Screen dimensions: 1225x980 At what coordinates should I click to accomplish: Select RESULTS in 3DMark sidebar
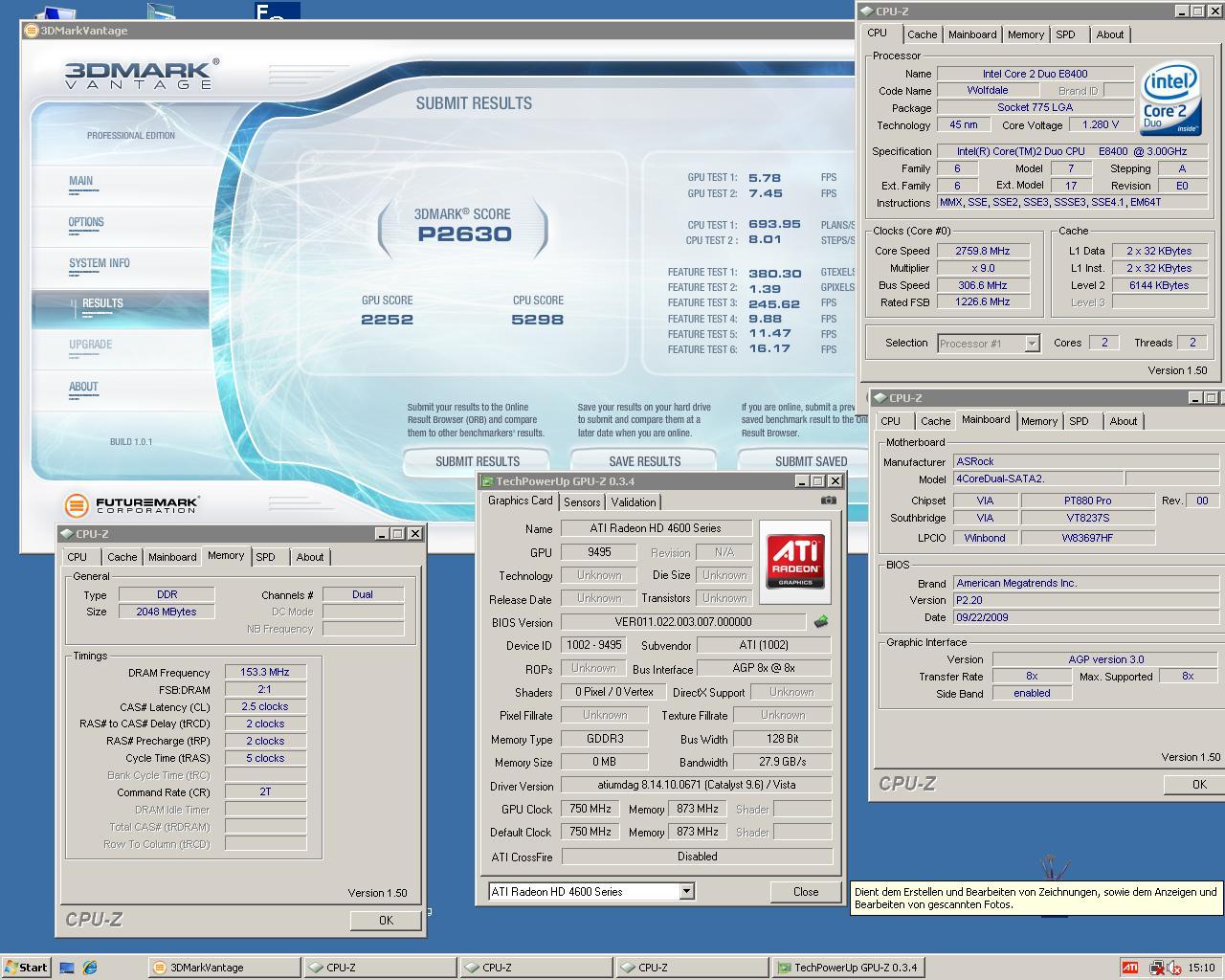click(x=121, y=308)
